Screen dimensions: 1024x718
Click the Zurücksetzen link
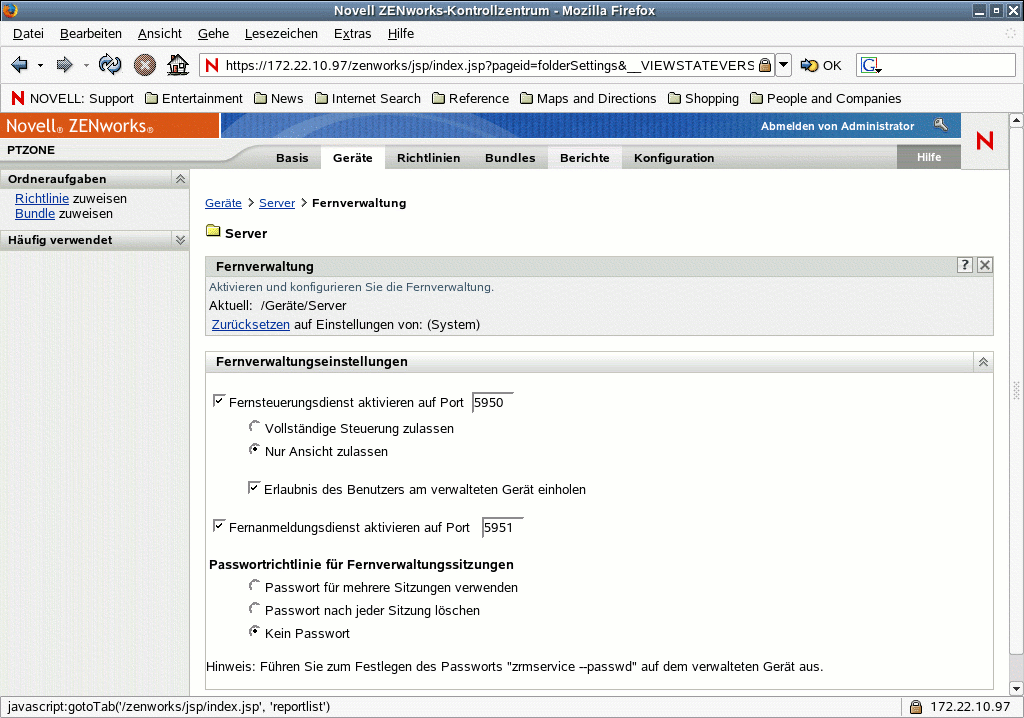click(x=251, y=325)
